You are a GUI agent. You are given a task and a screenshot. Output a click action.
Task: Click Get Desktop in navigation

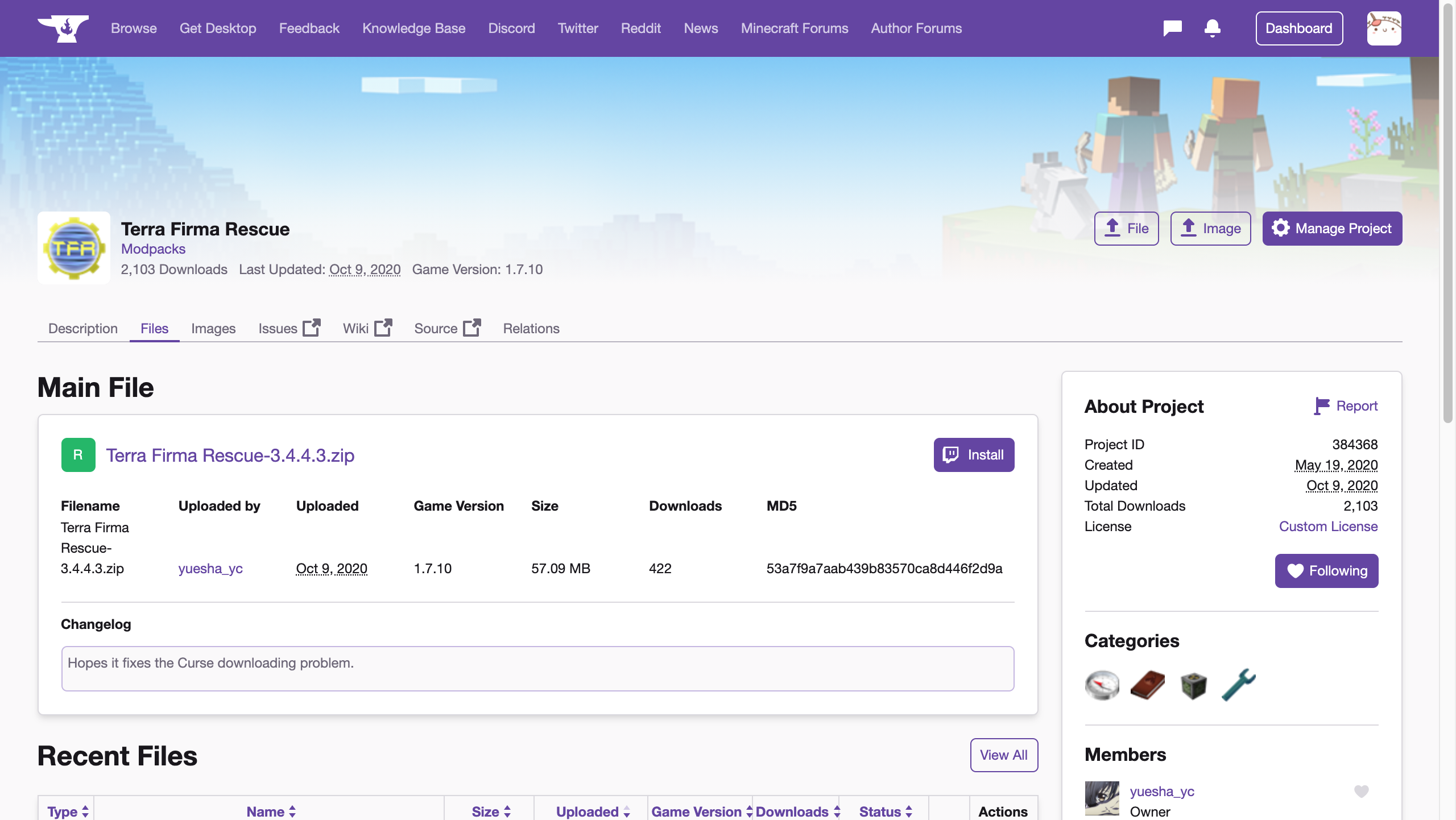218,28
